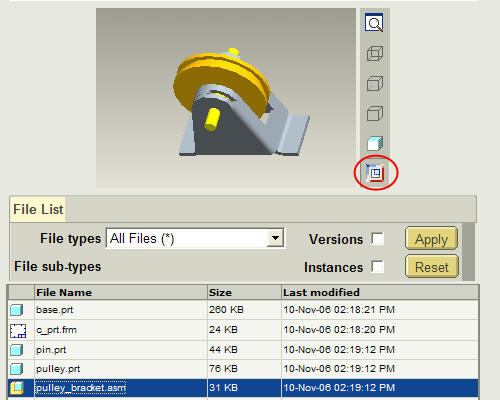Click the assembly icon beside pulley_bracket.asm
This screenshot has height=400, width=500.
(17, 388)
